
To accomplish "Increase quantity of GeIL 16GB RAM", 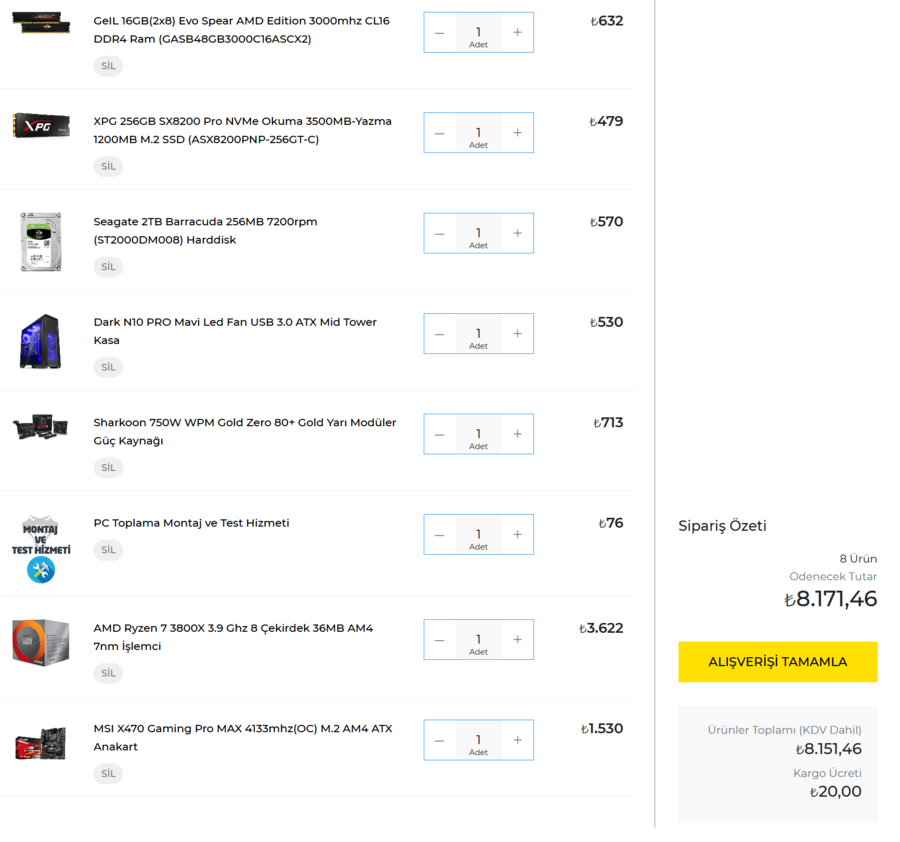I will click(x=517, y=33).
